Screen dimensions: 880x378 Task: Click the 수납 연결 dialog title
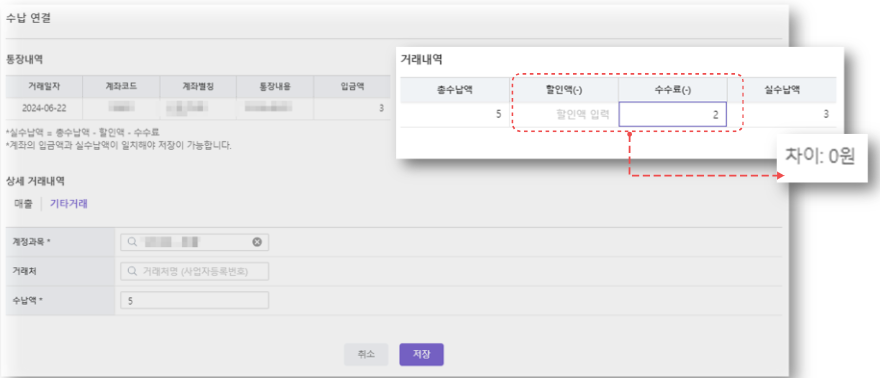[x=28, y=18]
